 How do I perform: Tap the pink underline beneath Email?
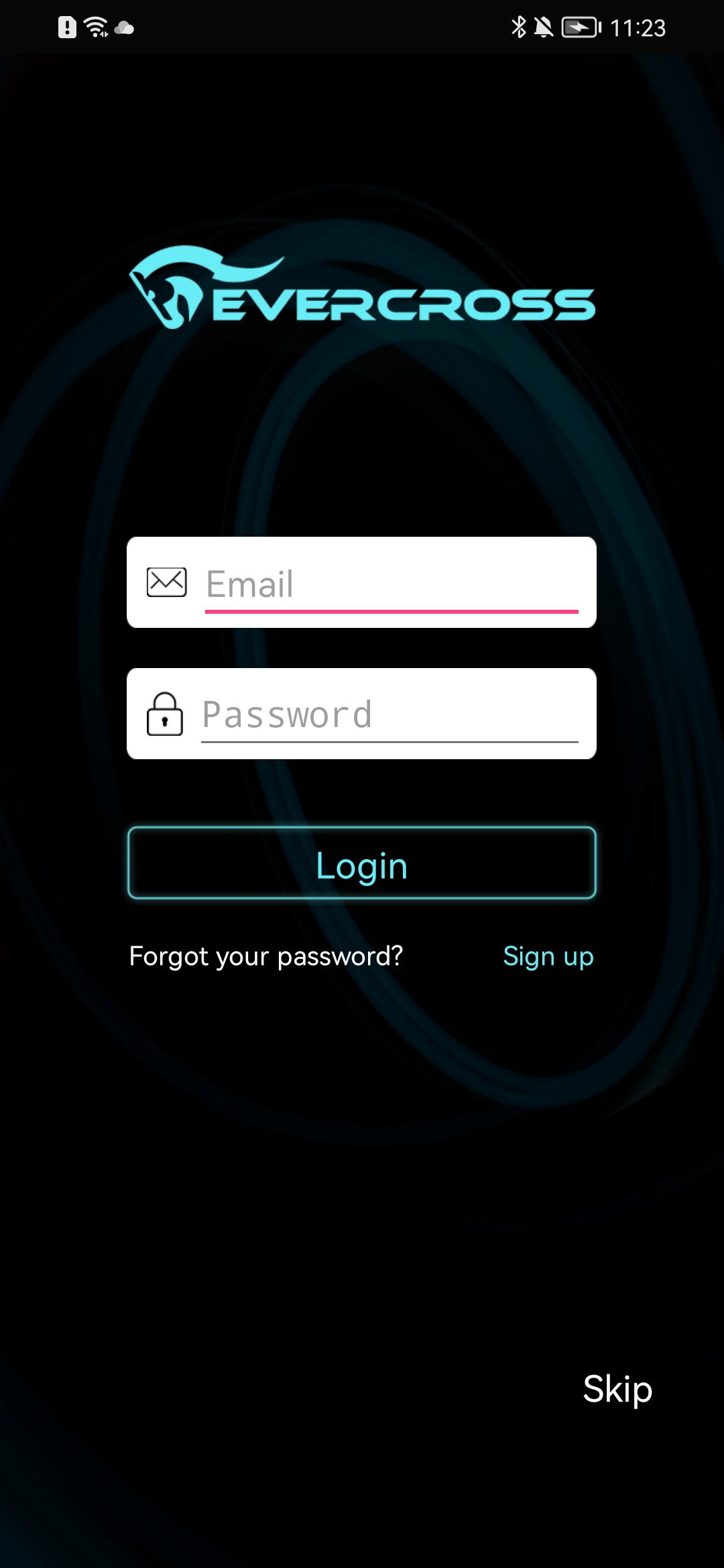pyautogui.click(x=391, y=612)
